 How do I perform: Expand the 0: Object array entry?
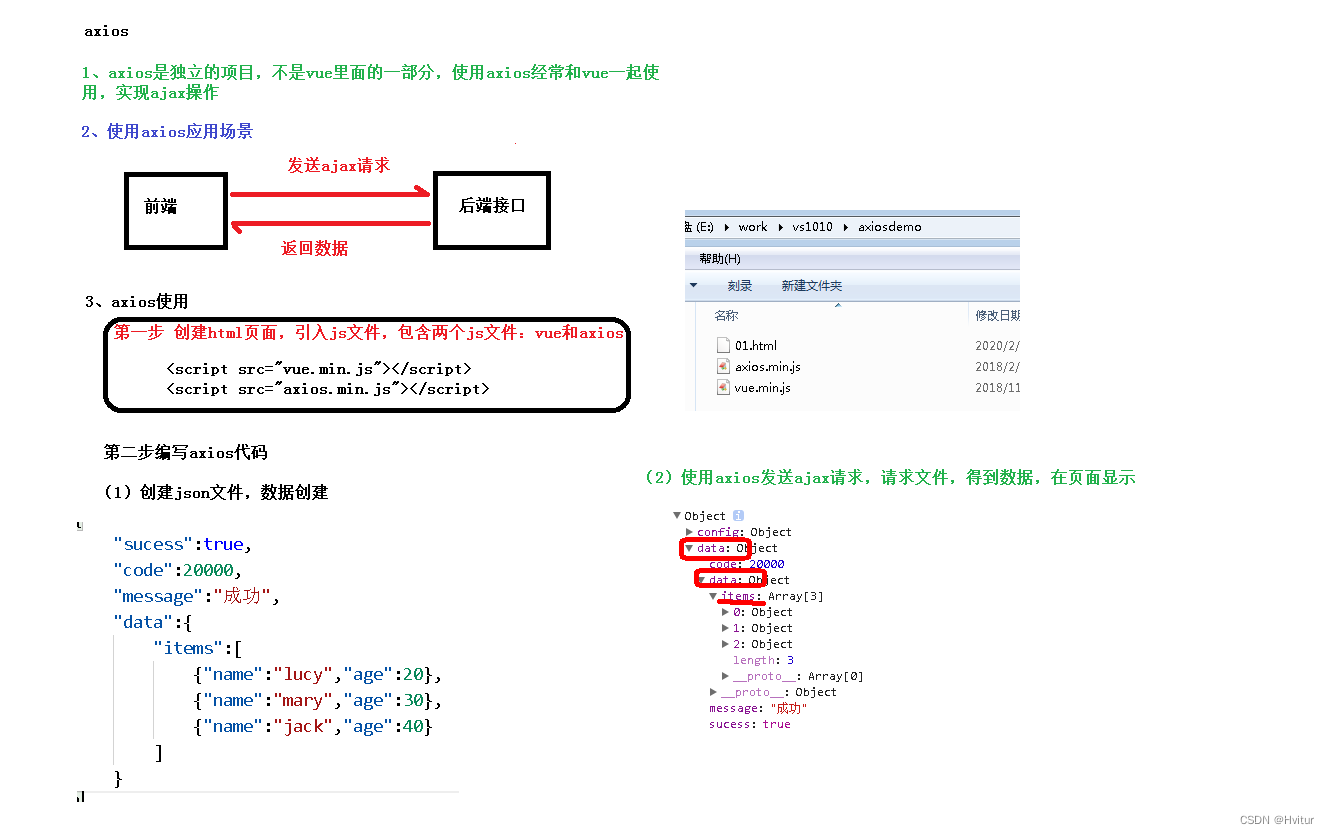pyautogui.click(x=725, y=612)
